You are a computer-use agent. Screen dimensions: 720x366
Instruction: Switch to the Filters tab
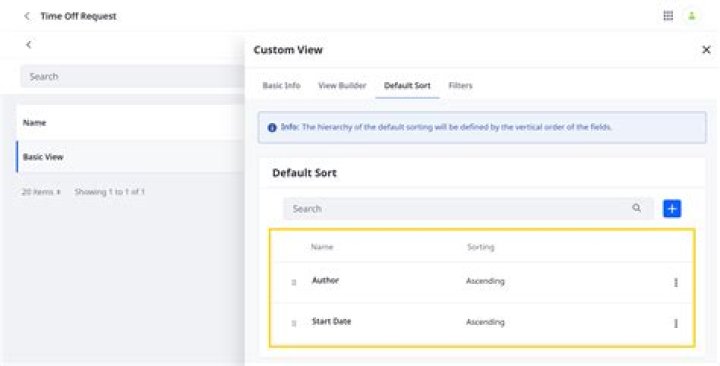pyautogui.click(x=461, y=85)
